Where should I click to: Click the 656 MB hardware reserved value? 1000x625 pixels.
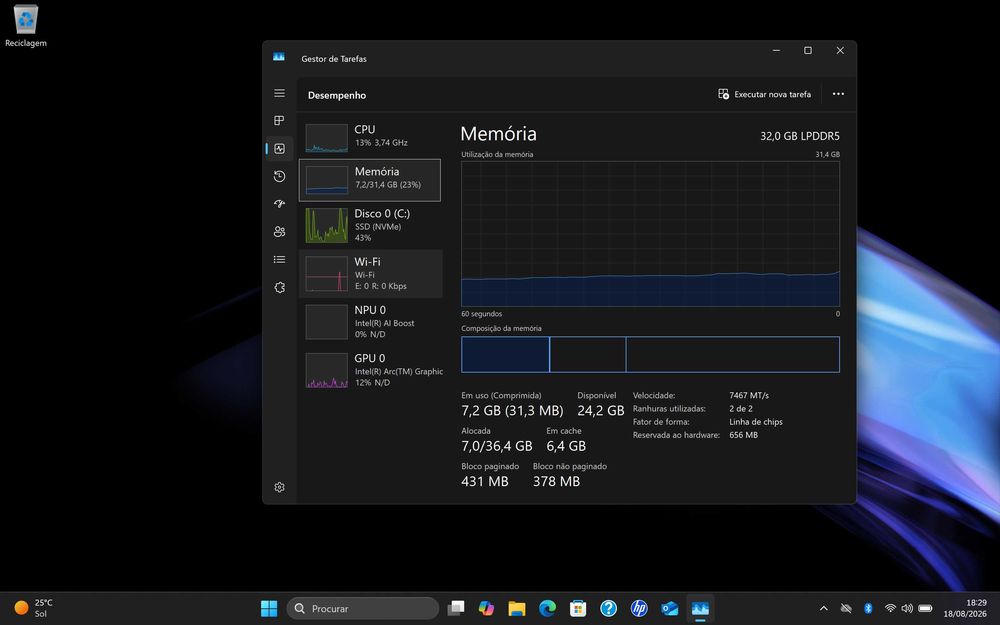[744, 435]
